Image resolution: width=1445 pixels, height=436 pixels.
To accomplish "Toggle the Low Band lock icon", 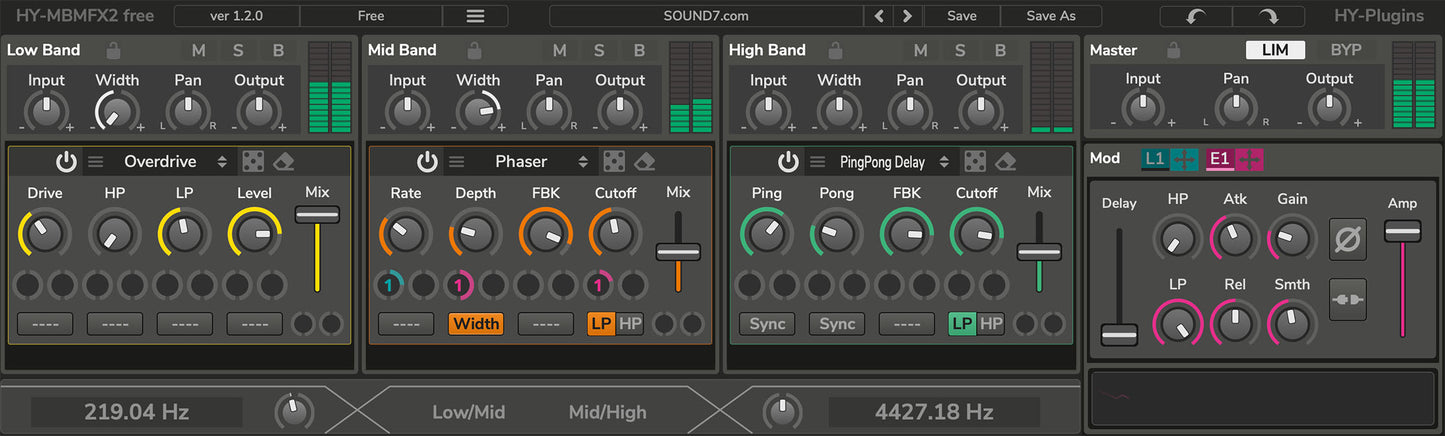I will pyautogui.click(x=114, y=50).
